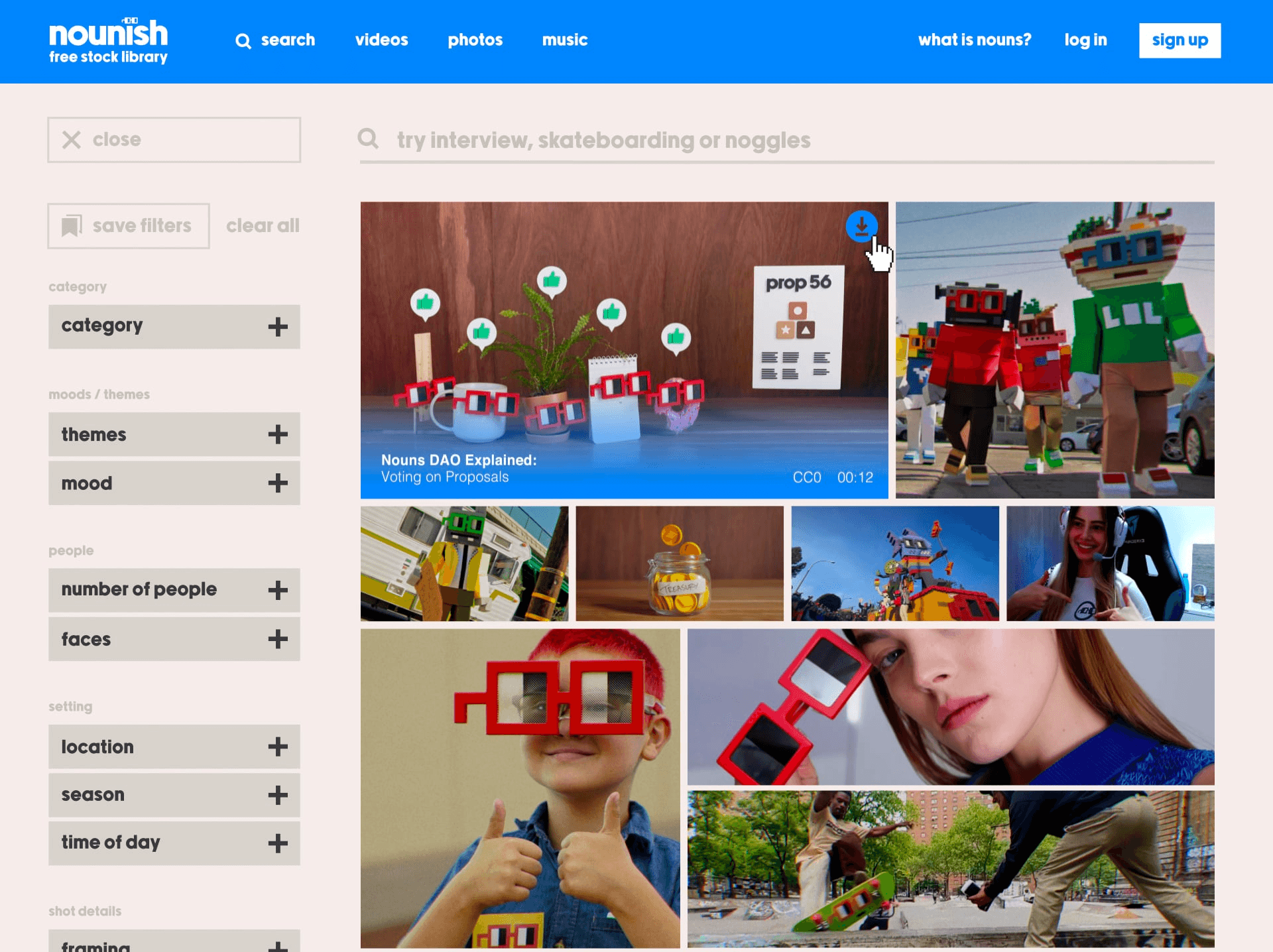Click the sign up button
Image resolution: width=1273 pixels, height=952 pixels.
click(x=1180, y=40)
